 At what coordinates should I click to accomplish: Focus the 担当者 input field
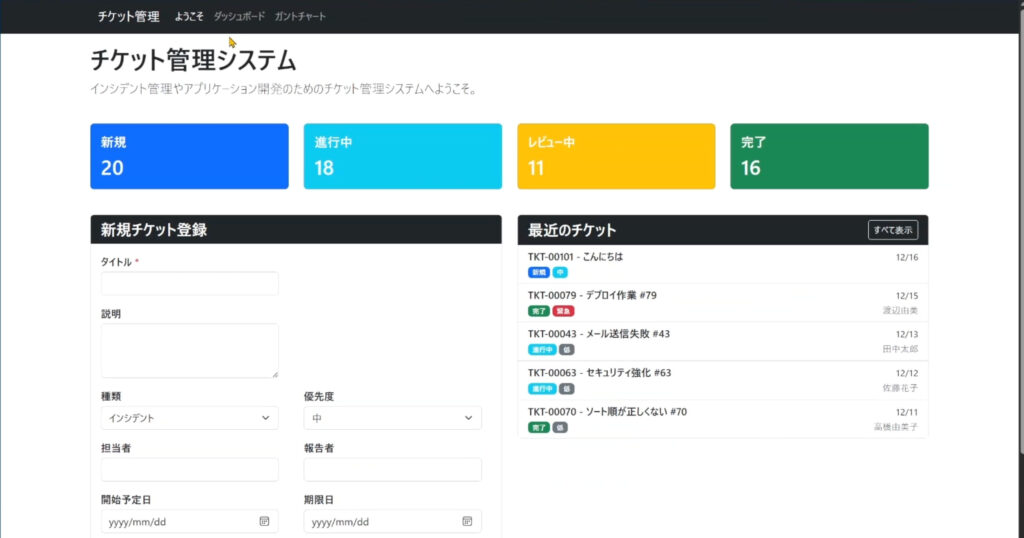click(189, 470)
